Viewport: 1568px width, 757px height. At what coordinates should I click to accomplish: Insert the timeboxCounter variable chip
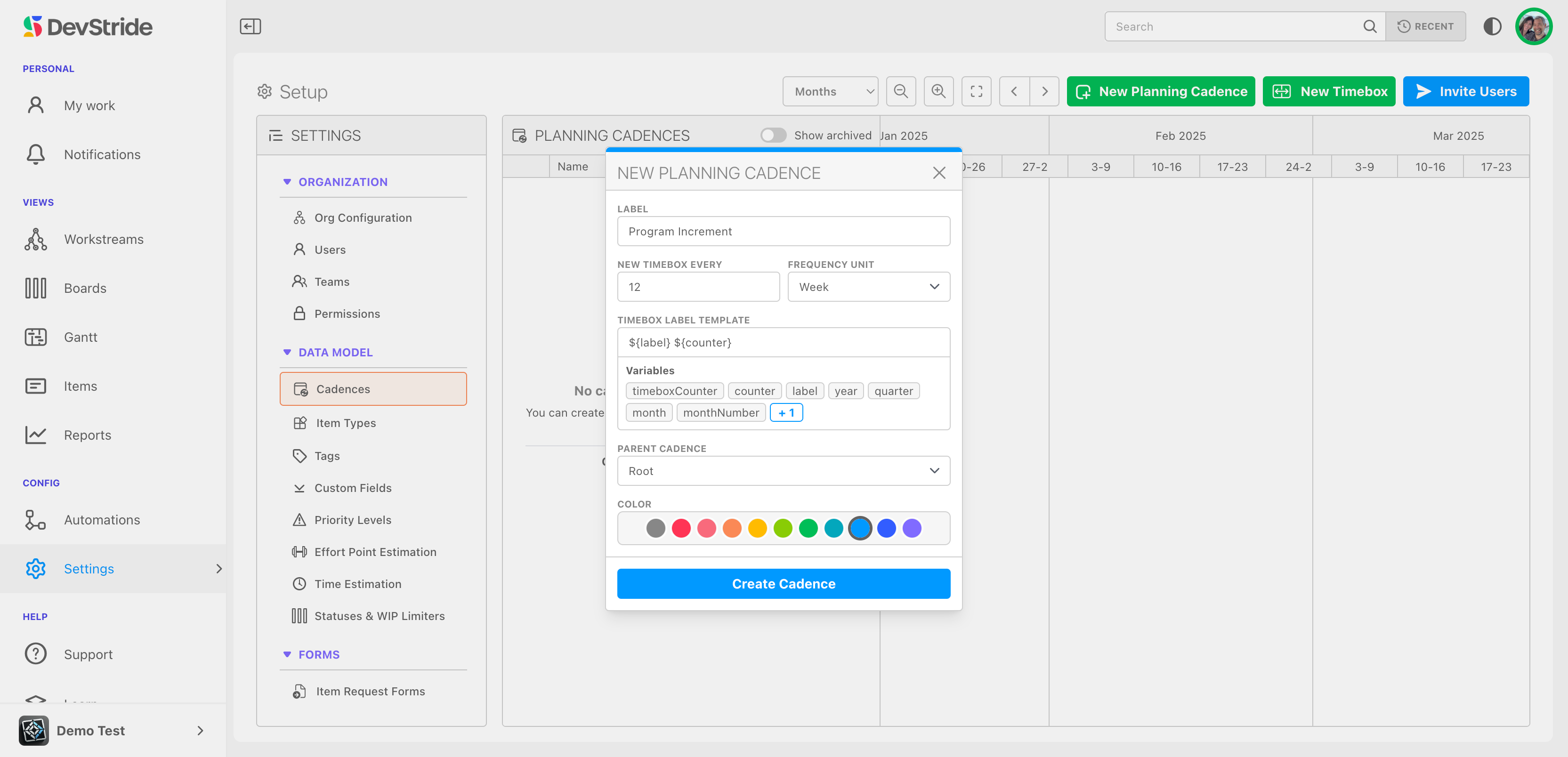pyautogui.click(x=674, y=391)
